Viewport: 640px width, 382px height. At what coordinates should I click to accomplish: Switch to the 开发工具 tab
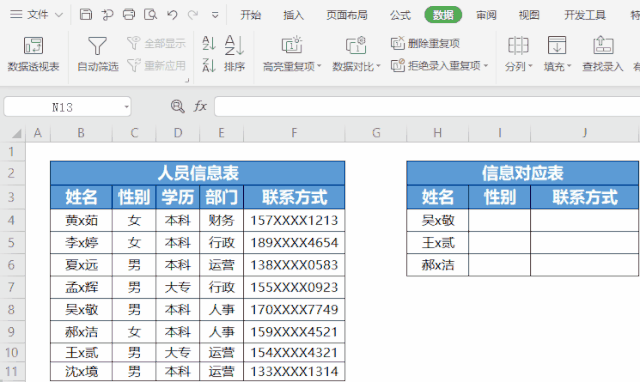click(585, 16)
